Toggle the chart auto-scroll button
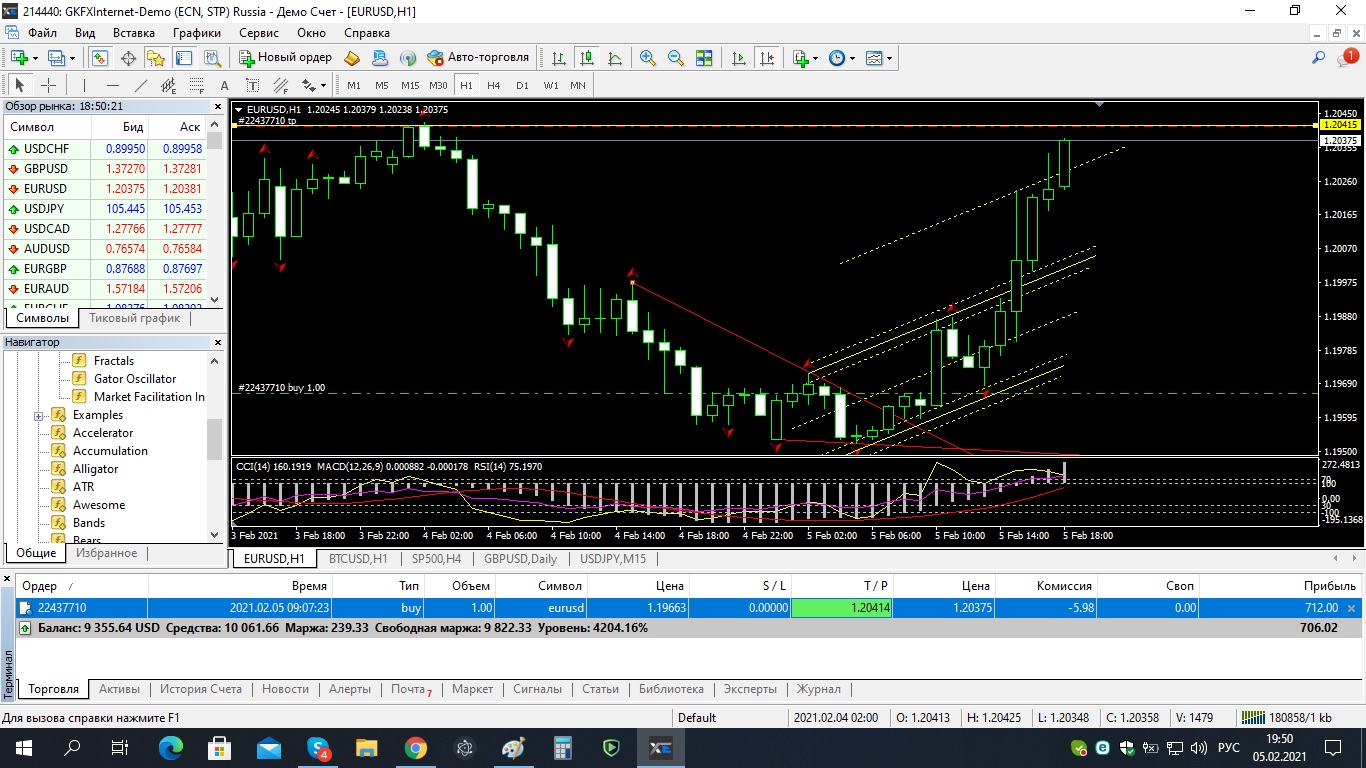The height and width of the screenshot is (768, 1366). pos(739,58)
